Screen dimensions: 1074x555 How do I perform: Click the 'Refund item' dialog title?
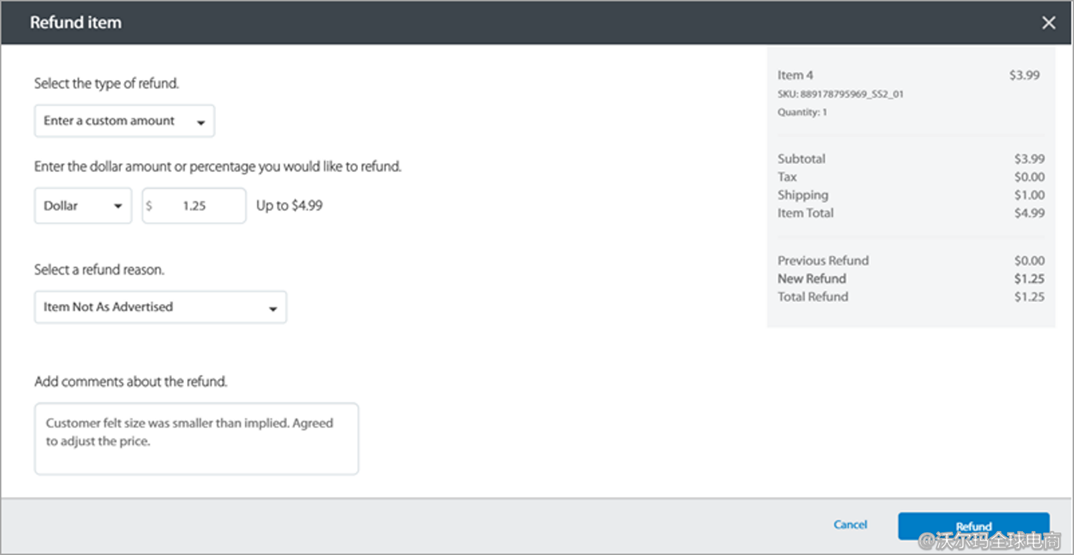pos(76,22)
